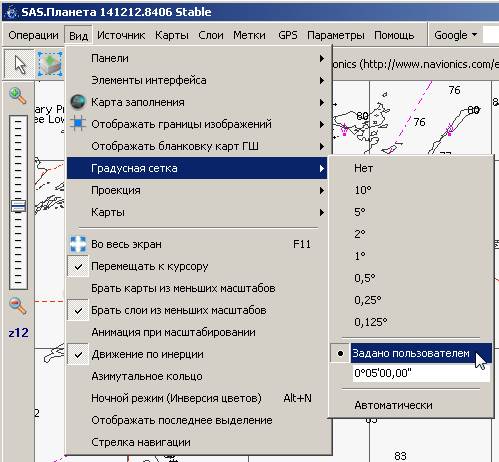Click the blue square icon for image borders

(x=78, y=124)
